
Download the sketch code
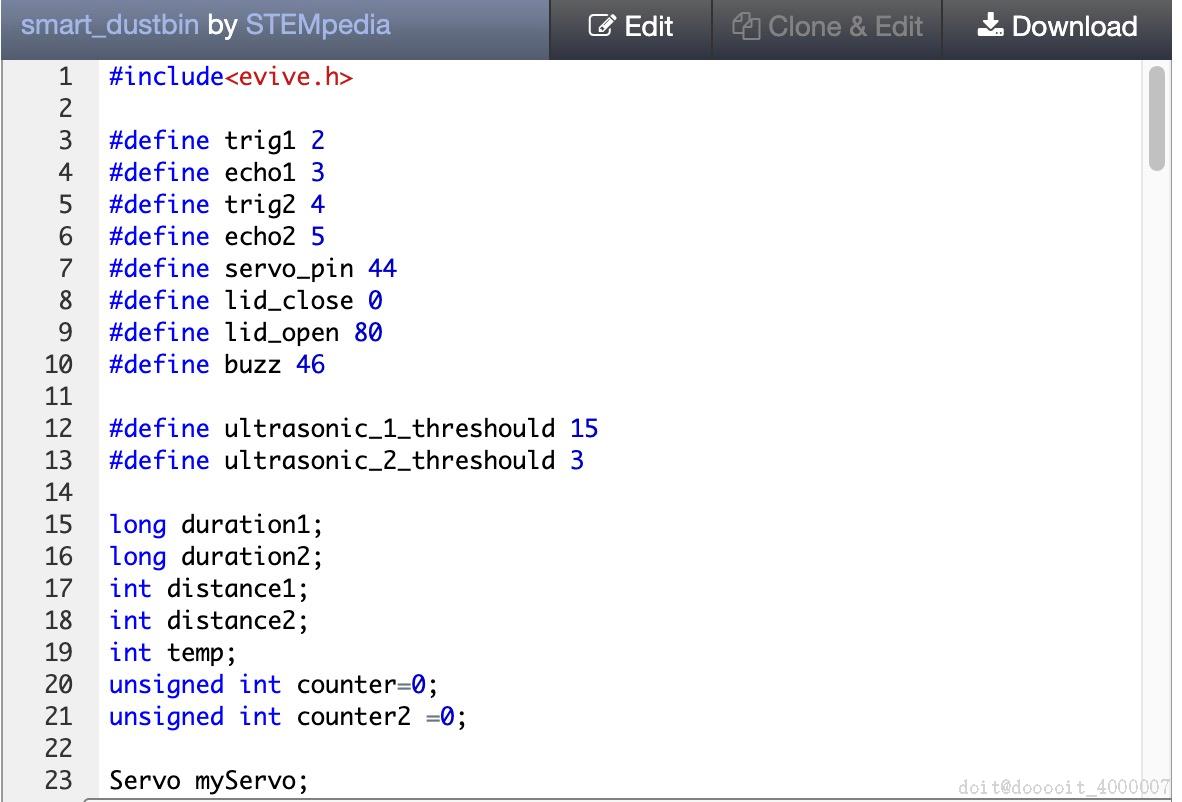coord(1057,26)
